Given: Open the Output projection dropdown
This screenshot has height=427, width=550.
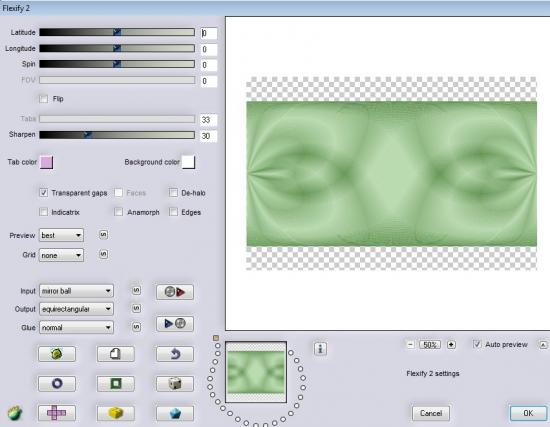Looking at the screenshot, I should click(x=76, y=309).
